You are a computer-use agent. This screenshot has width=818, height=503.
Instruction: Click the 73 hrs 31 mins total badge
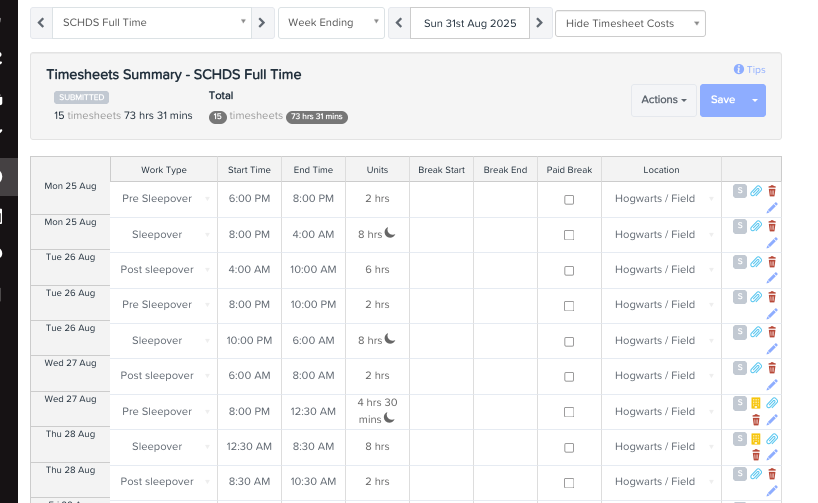tap(317, 116)
